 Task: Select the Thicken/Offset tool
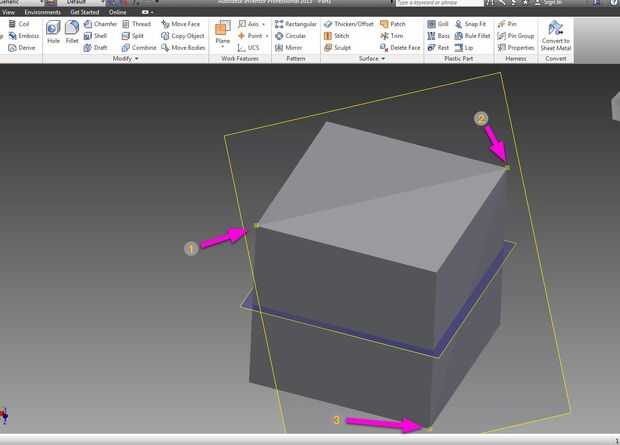click(x=349, y=24)
